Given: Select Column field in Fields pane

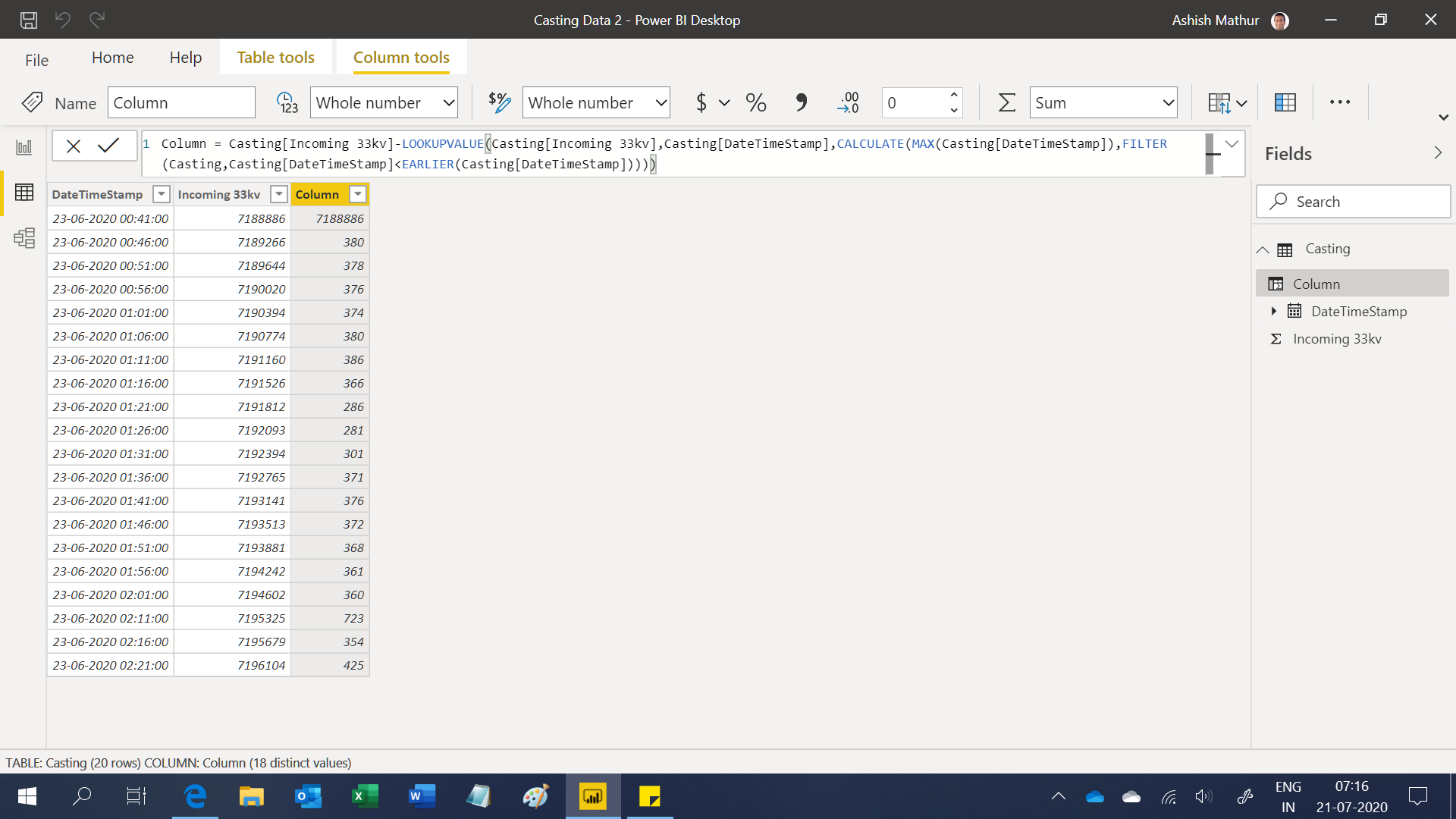Looking at the screenshot, I should click(1352, 284).
